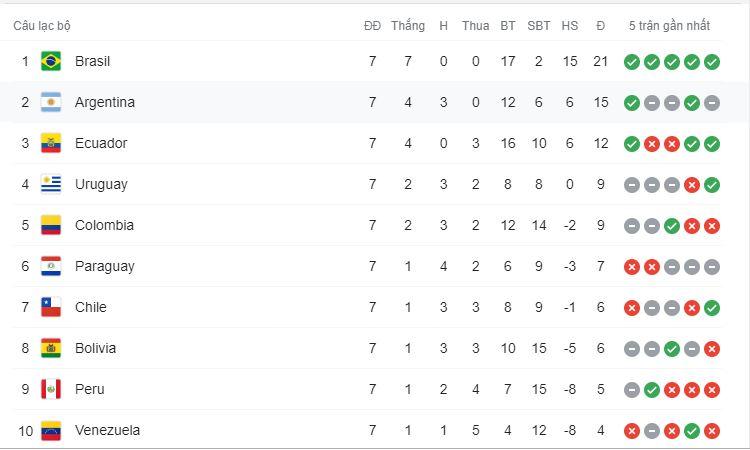The image size is (750, 450).
Task: Click the Colombia flag icon
Action: 51,225
